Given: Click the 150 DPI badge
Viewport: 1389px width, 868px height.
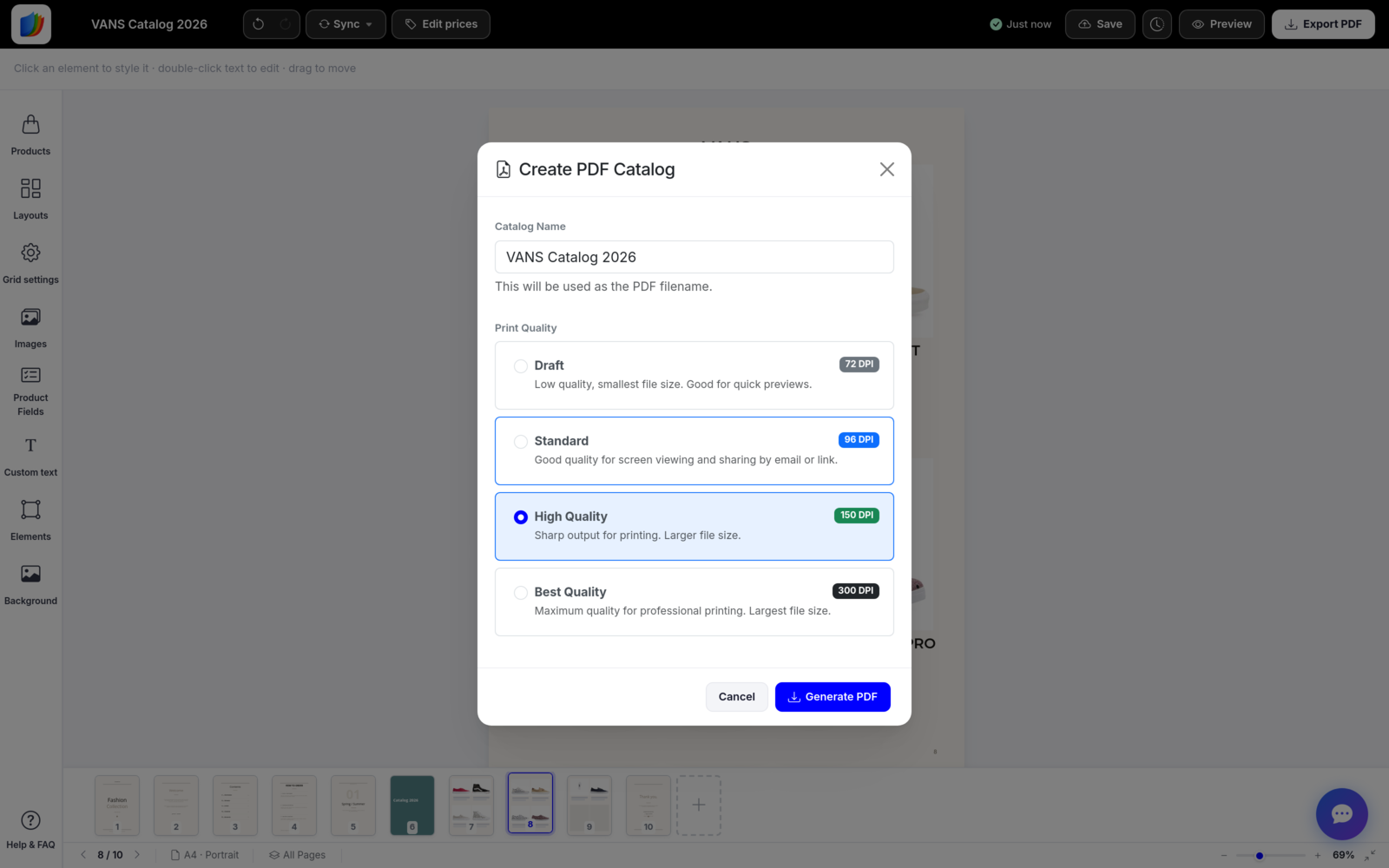Looking at the screenshot, I should pos(857,516).
